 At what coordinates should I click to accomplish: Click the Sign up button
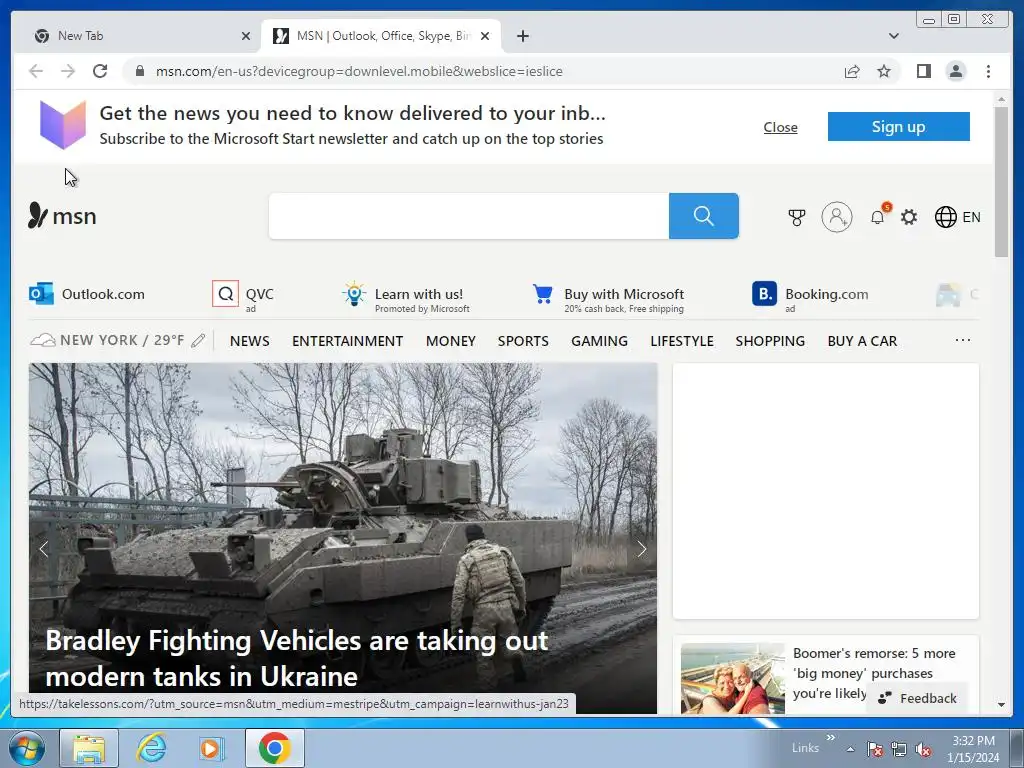899,127
